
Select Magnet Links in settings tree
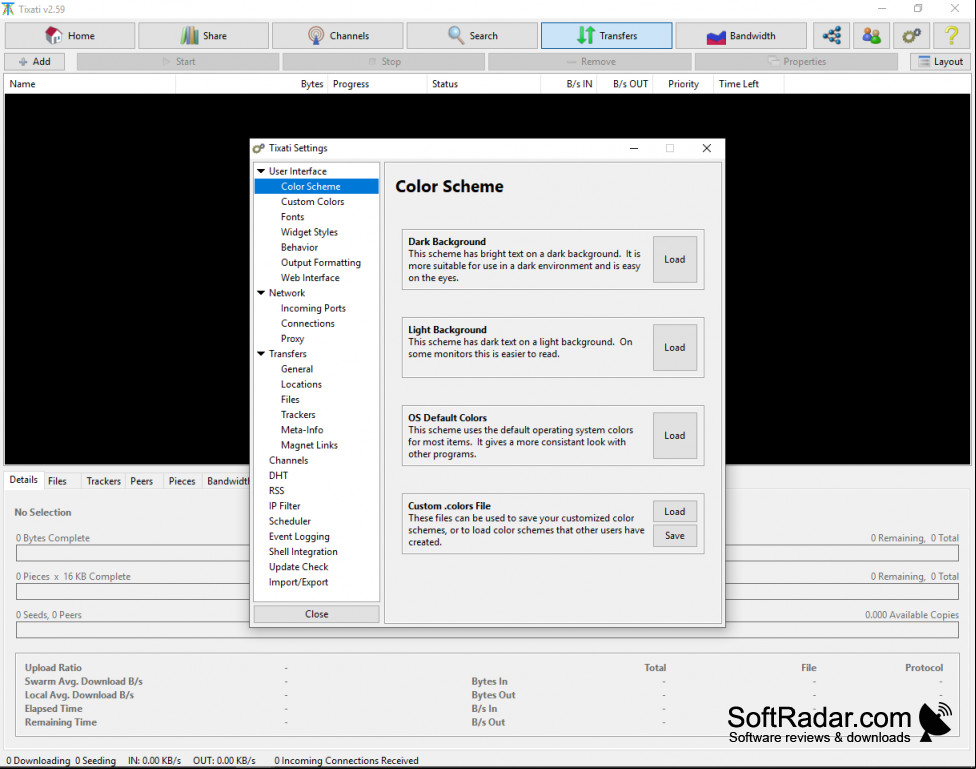click(309, 445)
